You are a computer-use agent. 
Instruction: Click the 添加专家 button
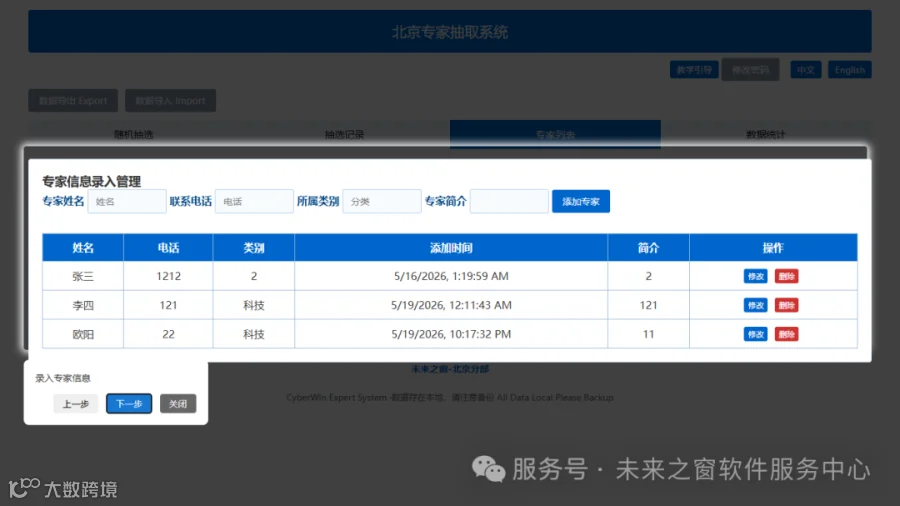click(581, 201)
